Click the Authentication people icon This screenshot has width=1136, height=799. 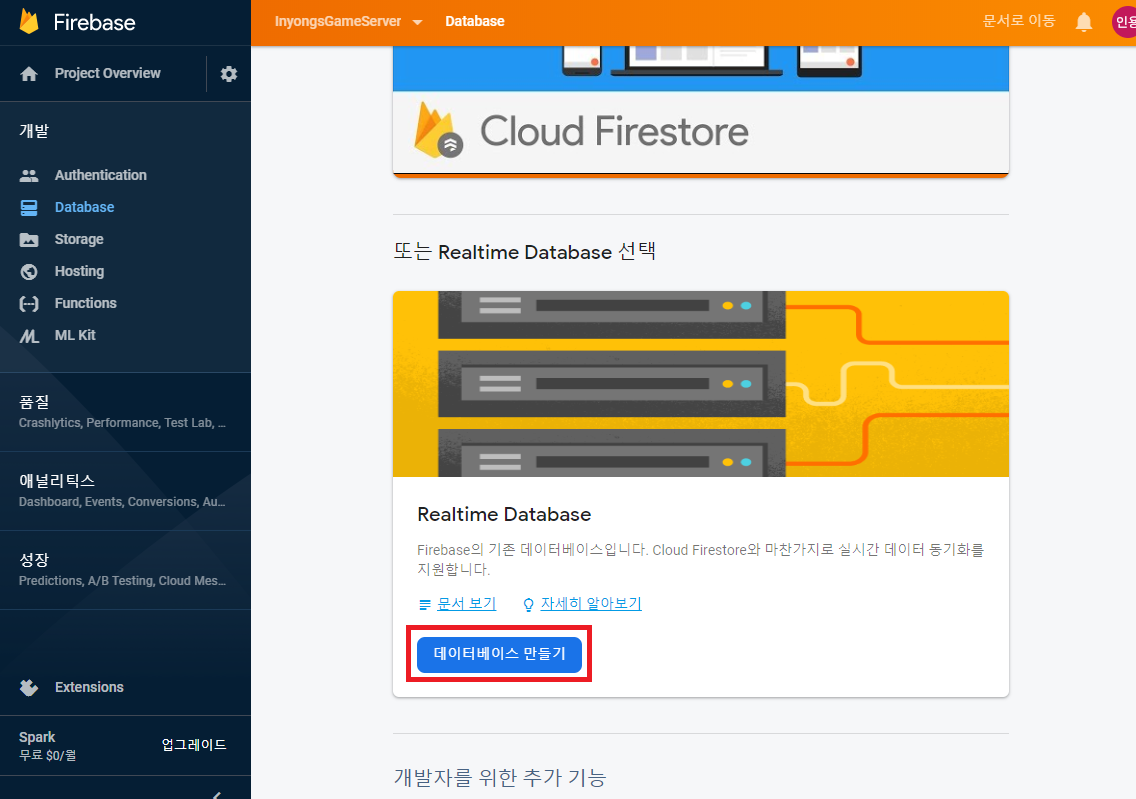pyautogui.click(x=29, y=175)
